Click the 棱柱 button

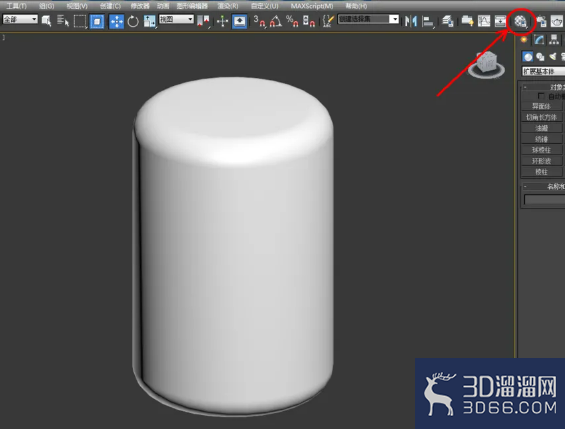(542, 172)
